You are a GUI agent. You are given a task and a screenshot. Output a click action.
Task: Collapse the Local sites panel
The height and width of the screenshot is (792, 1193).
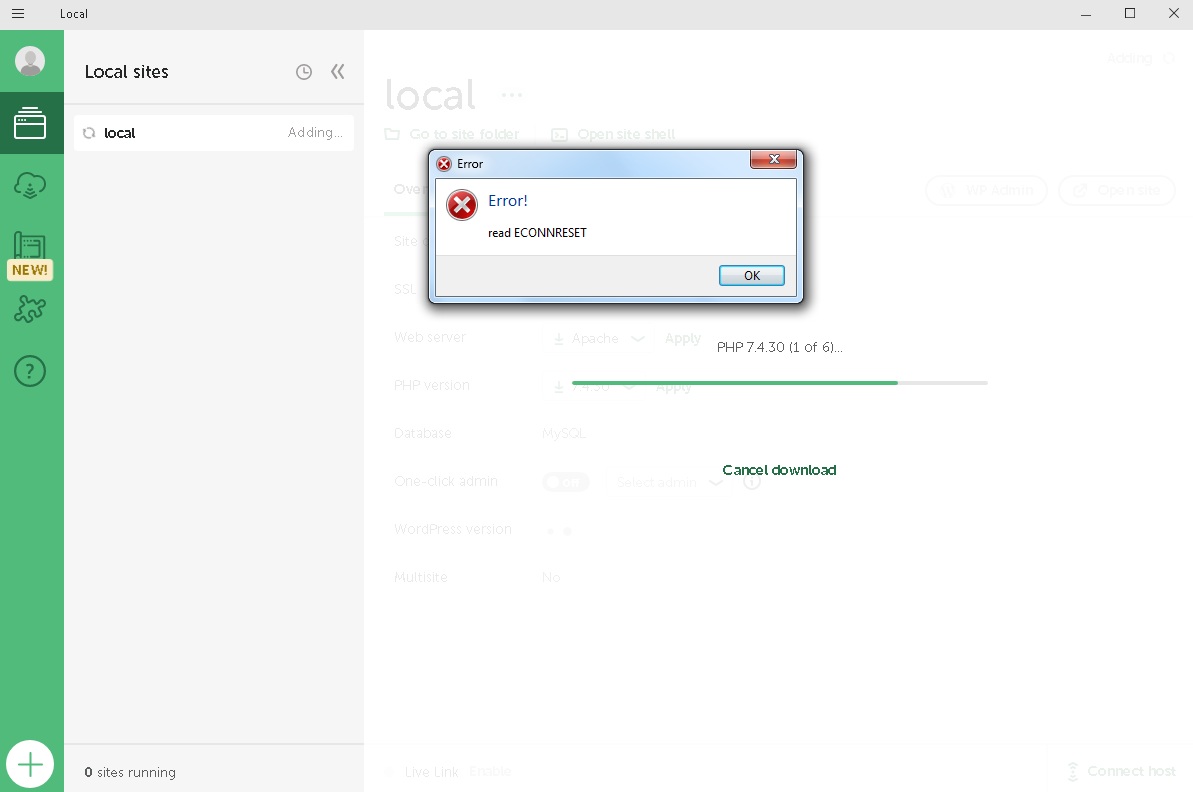(x=338, y=72)
